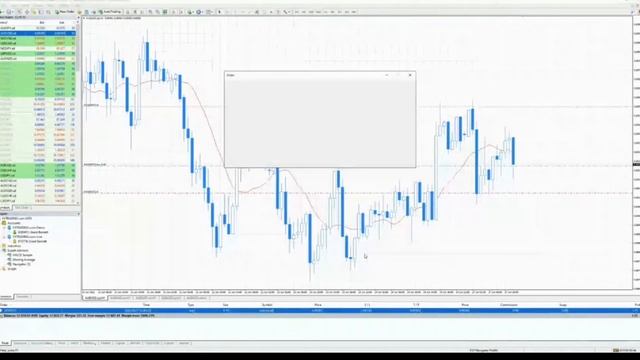Select the Favorites tab in Navigator

[23, 297]
